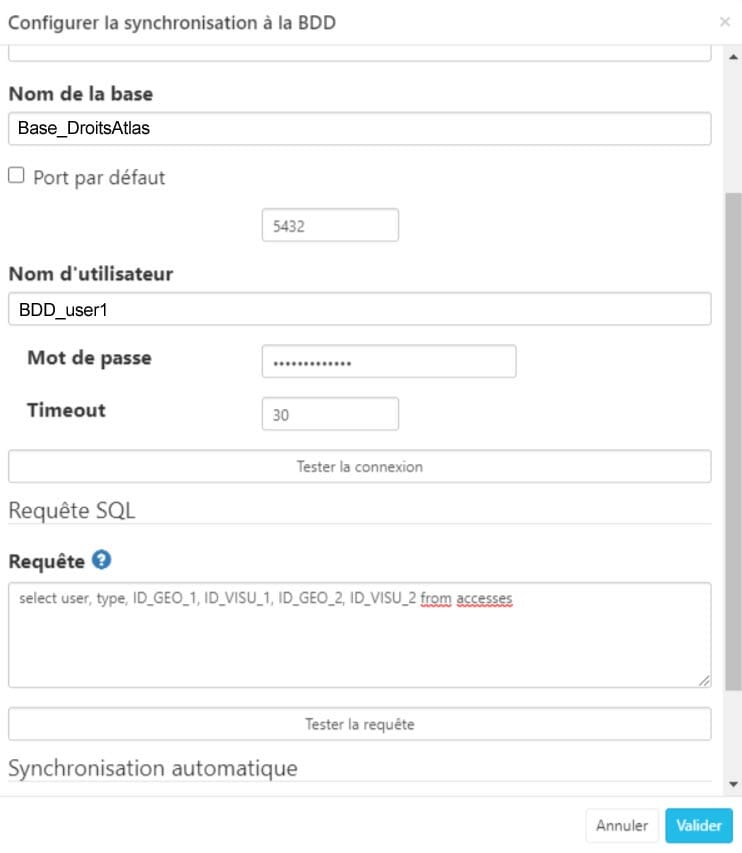Close the BDD synchronisation dialog
Viewport: 742px width, 853px height.
coord(725,22)
